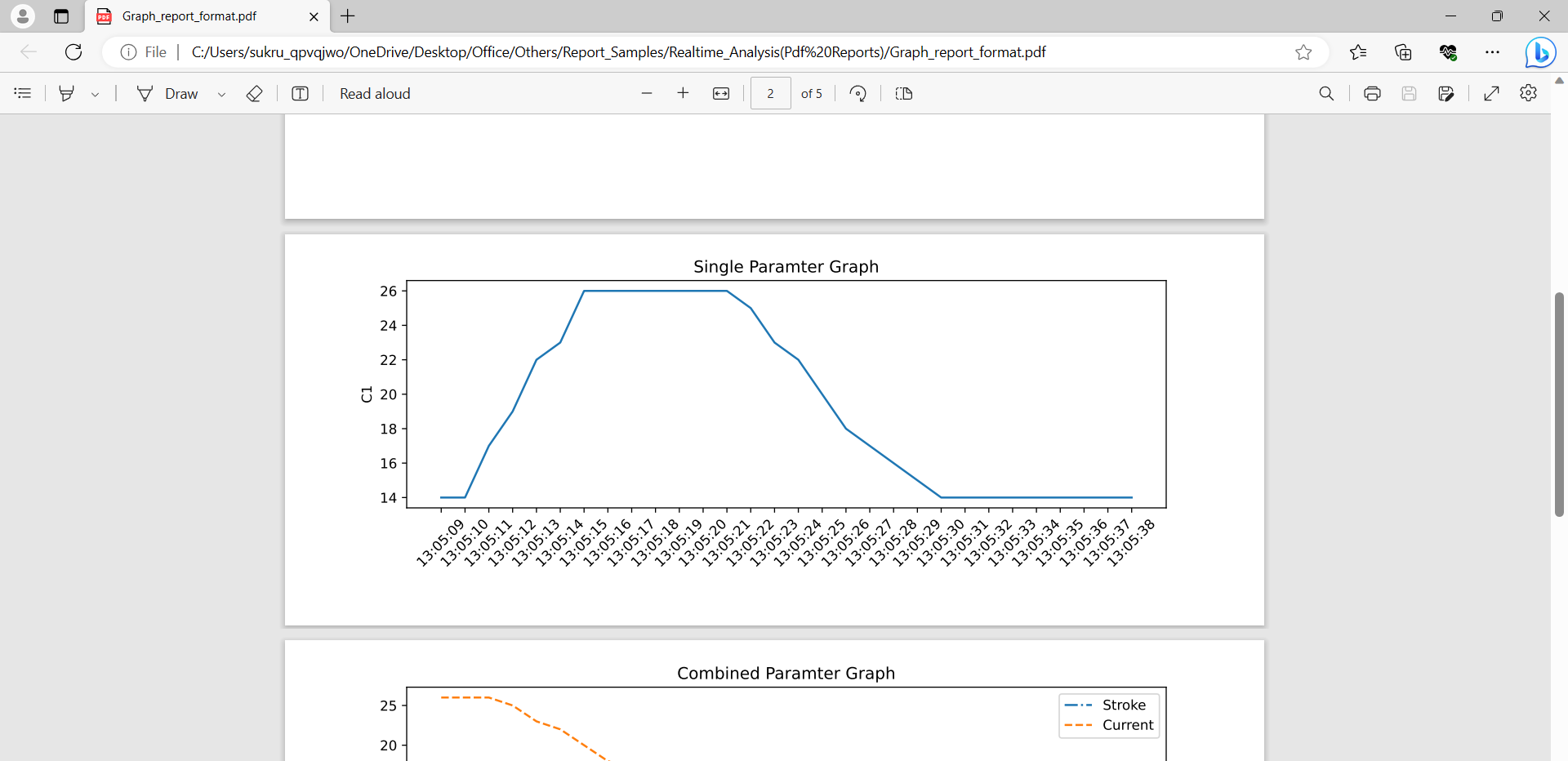Open the Draw pen options dropdown

point(221,93)
